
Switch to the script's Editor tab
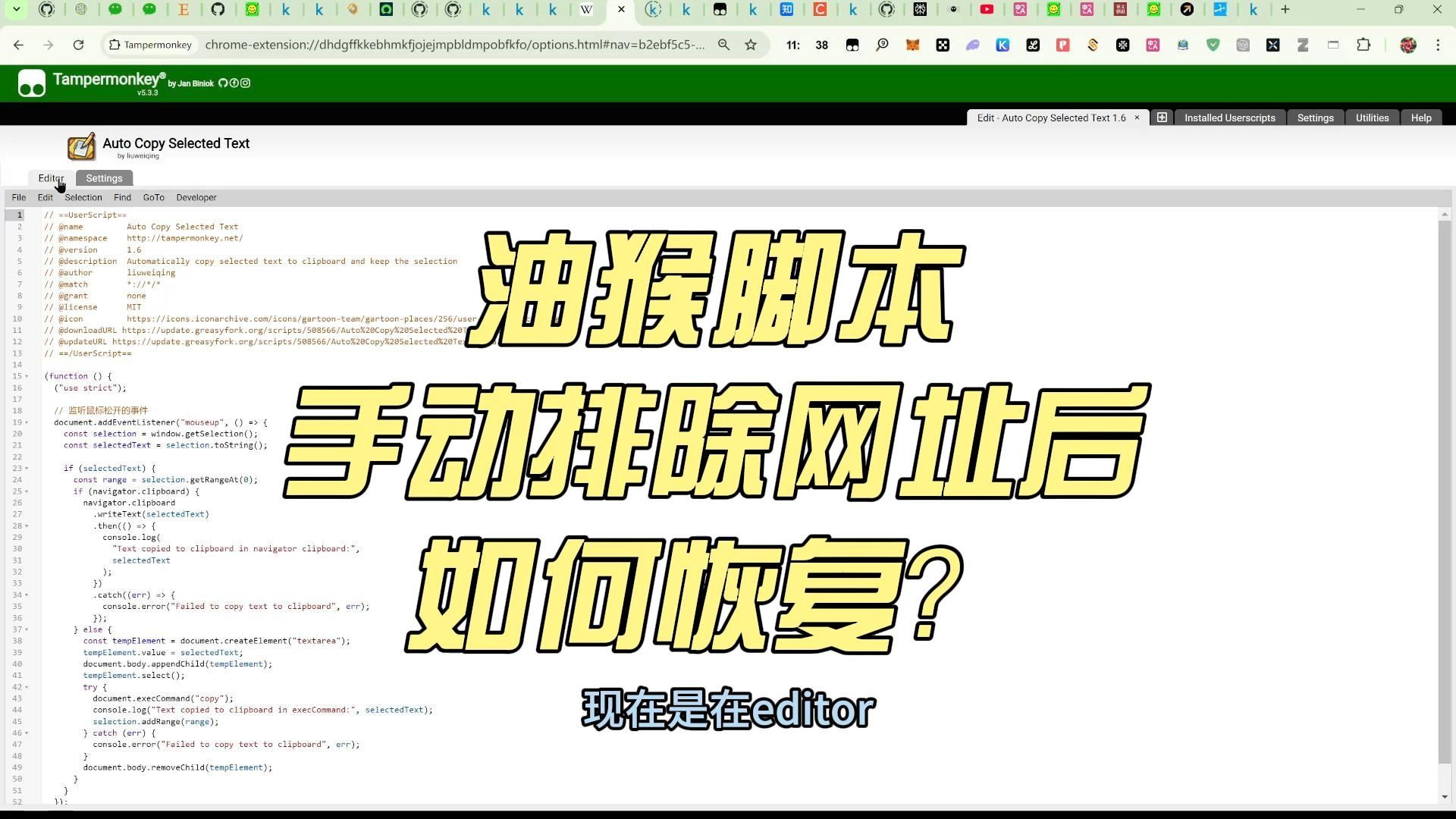click(52, 178)
